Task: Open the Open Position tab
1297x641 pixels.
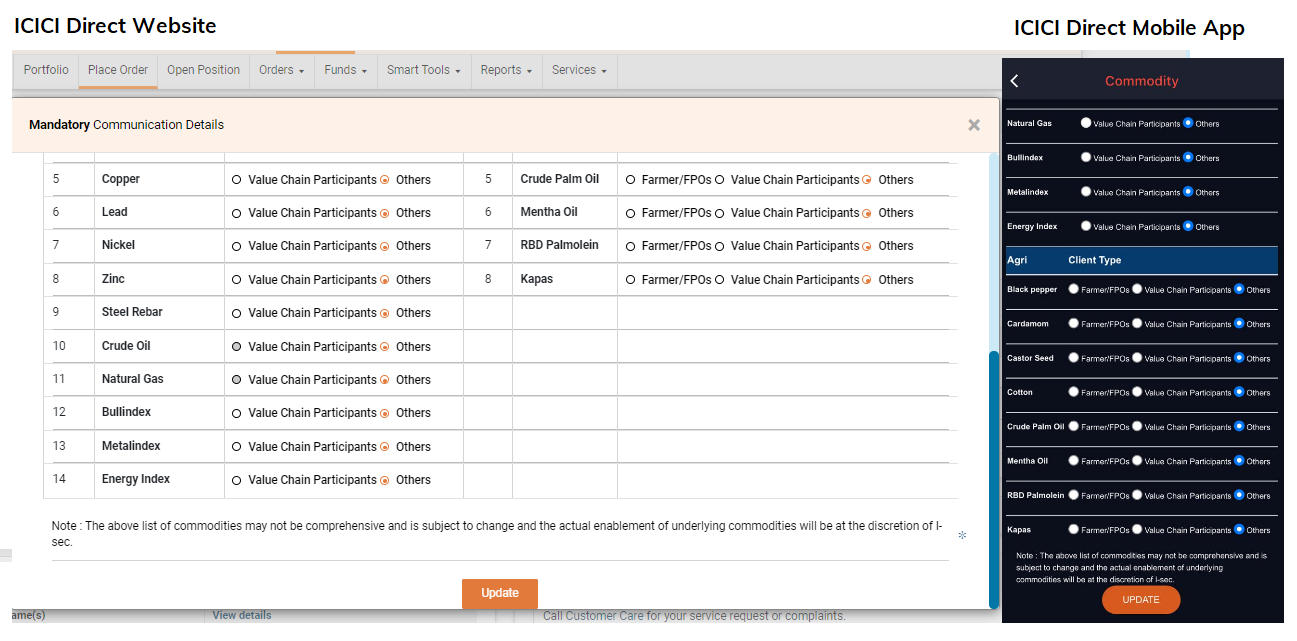Action: (x=203, y=70)
